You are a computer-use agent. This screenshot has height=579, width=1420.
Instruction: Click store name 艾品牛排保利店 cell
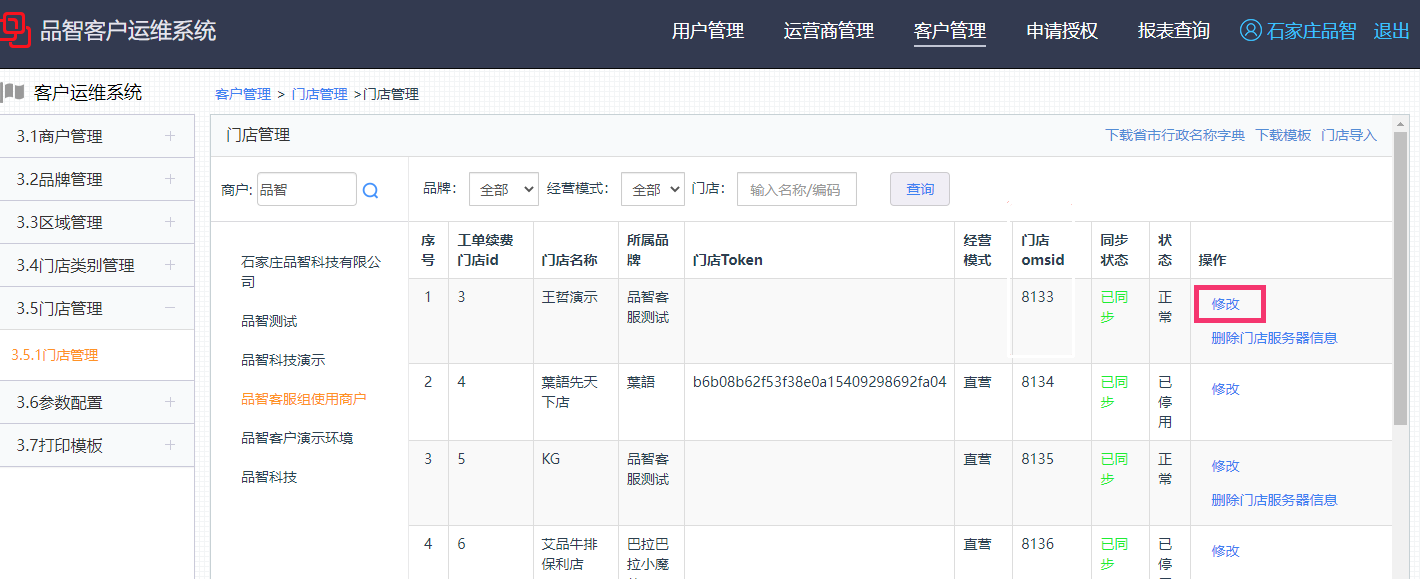click(x=570, y=554)
